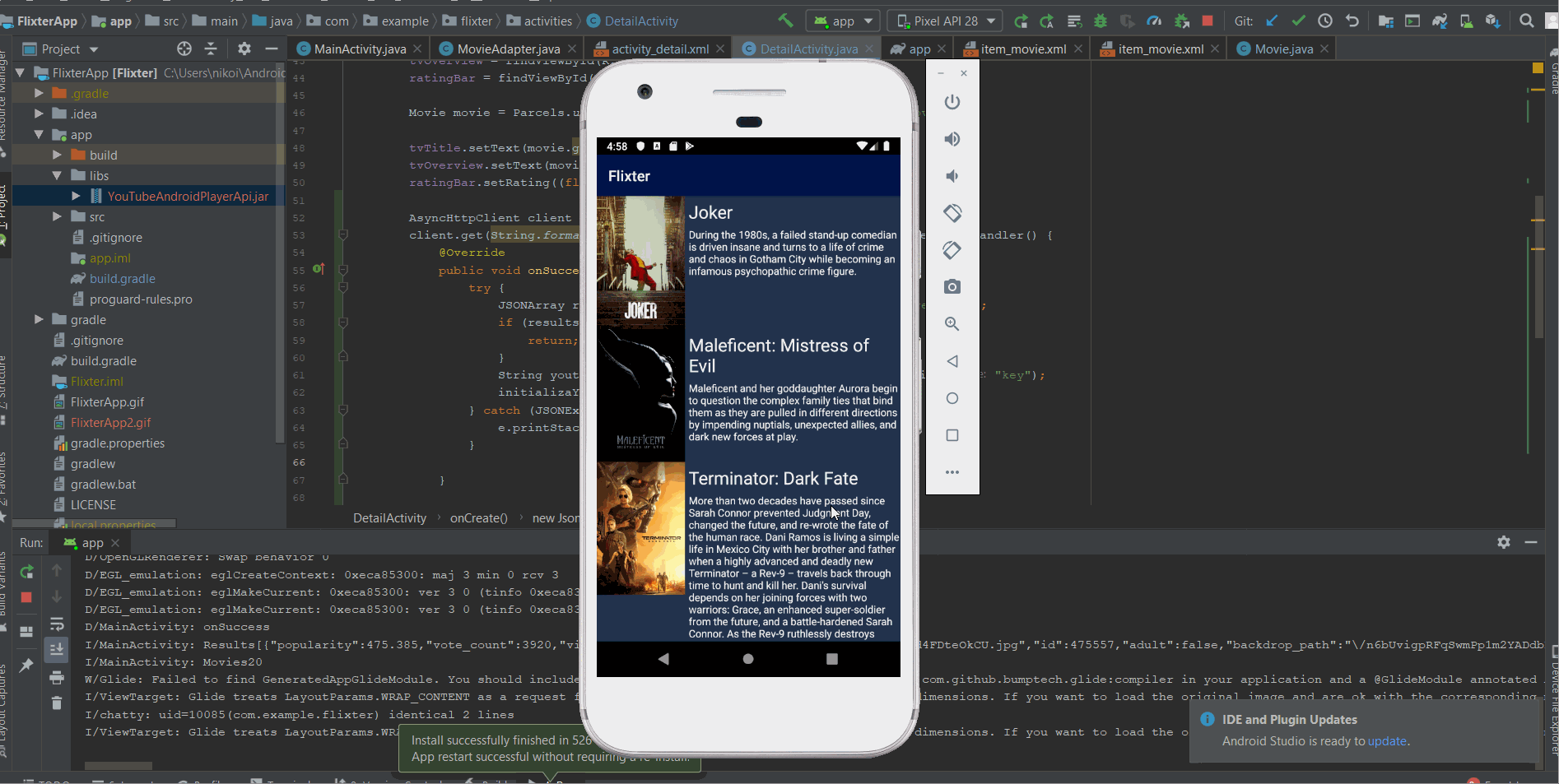1559x784 pixels.
Task: Close the MainActivity.java tab
Action: (417, 49)
